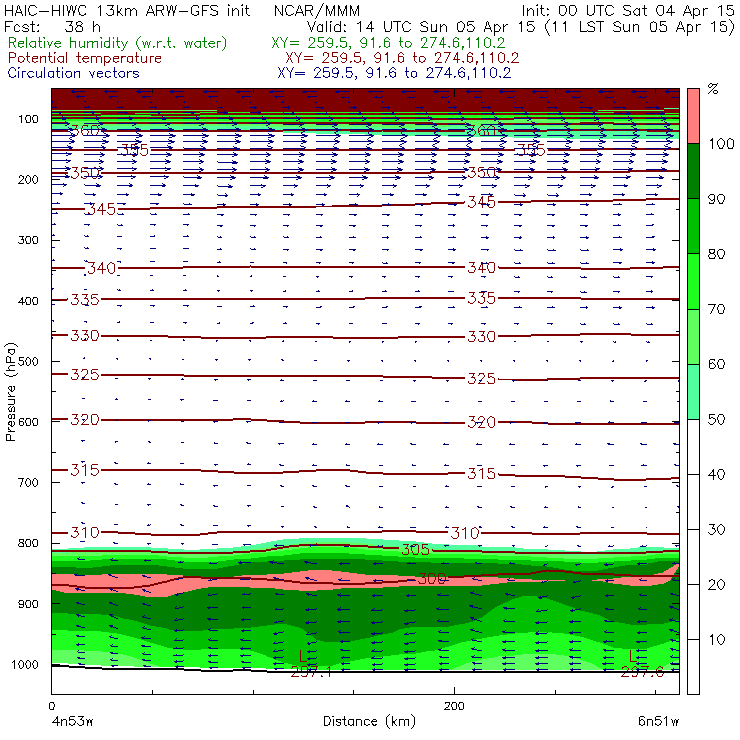Click the '297.6' minimum value label
This screenshot has height=740, width=740.
click(x=642, y=671)
